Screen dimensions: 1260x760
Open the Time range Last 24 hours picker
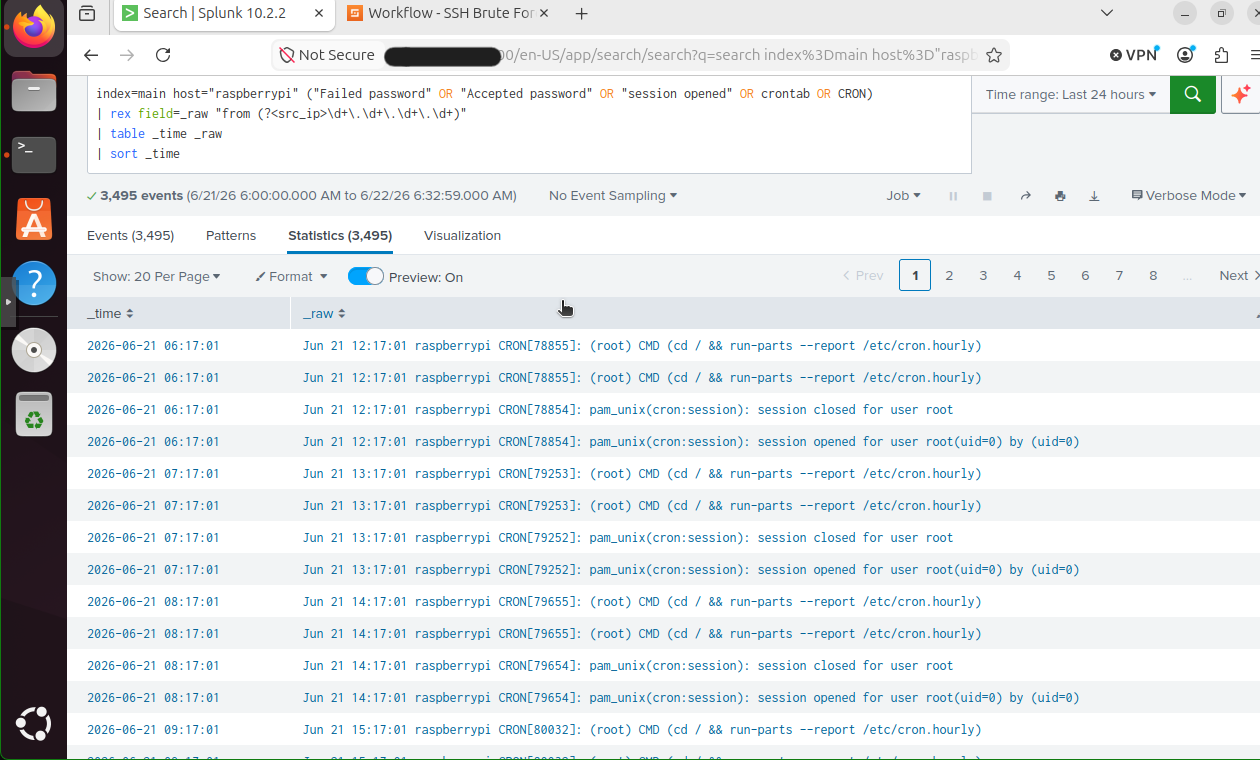pos(1070,94)
